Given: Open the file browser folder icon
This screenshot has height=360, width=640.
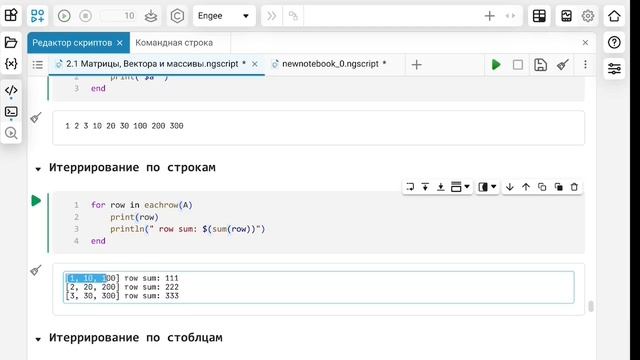Looking at the screenshot, I should (x=11, y=42).
